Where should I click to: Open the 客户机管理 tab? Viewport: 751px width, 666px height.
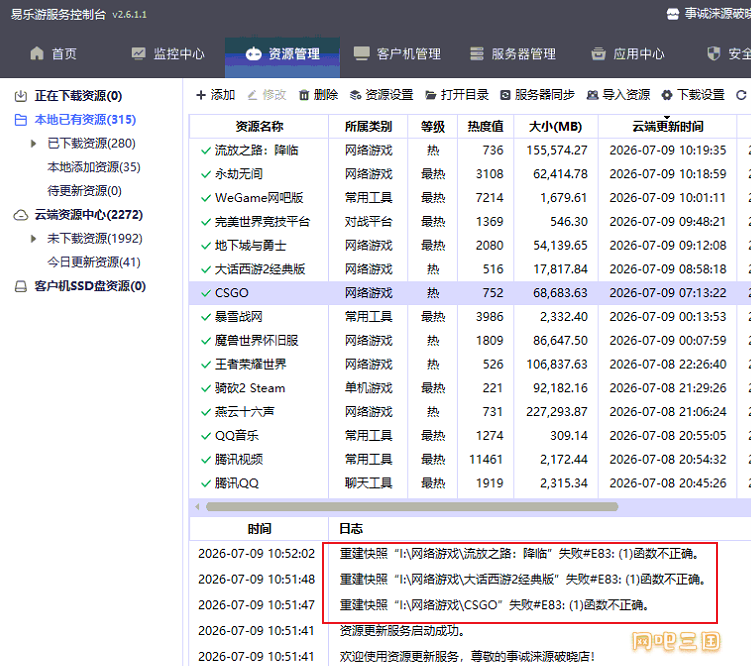pyautogui.click(x=397, y=54)
